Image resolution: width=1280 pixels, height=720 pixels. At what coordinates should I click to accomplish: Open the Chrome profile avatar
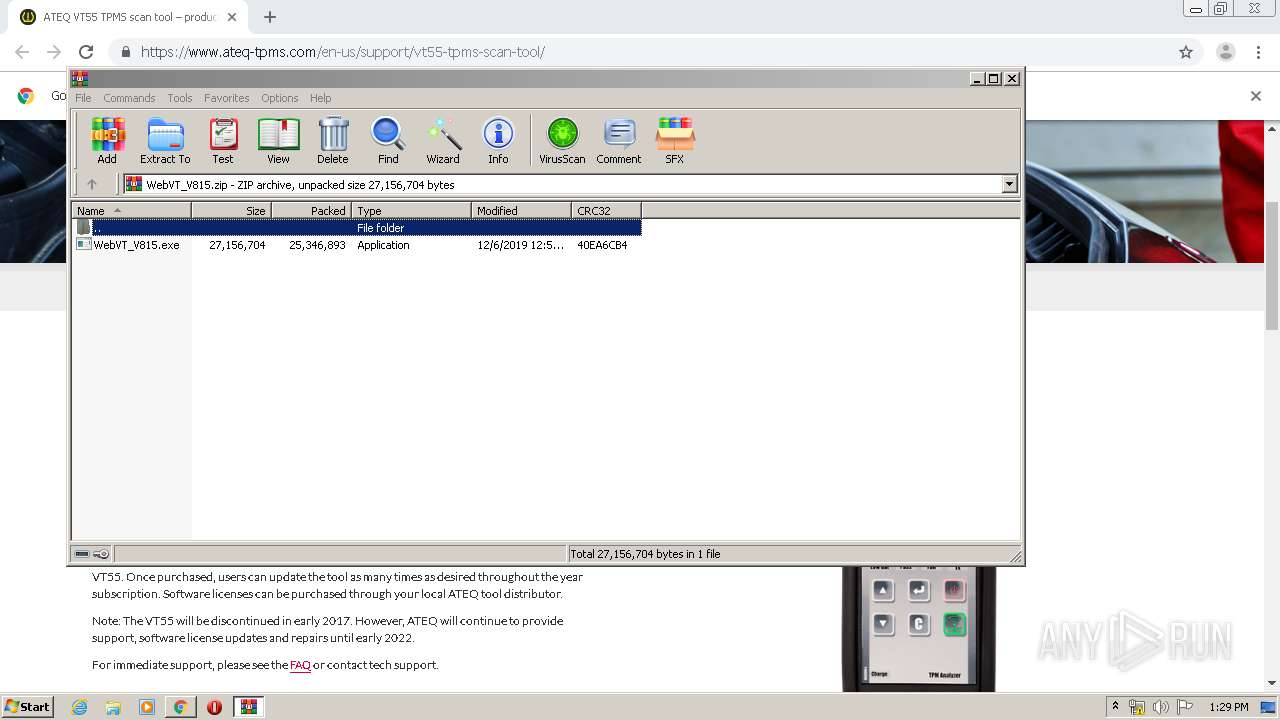1225,52
